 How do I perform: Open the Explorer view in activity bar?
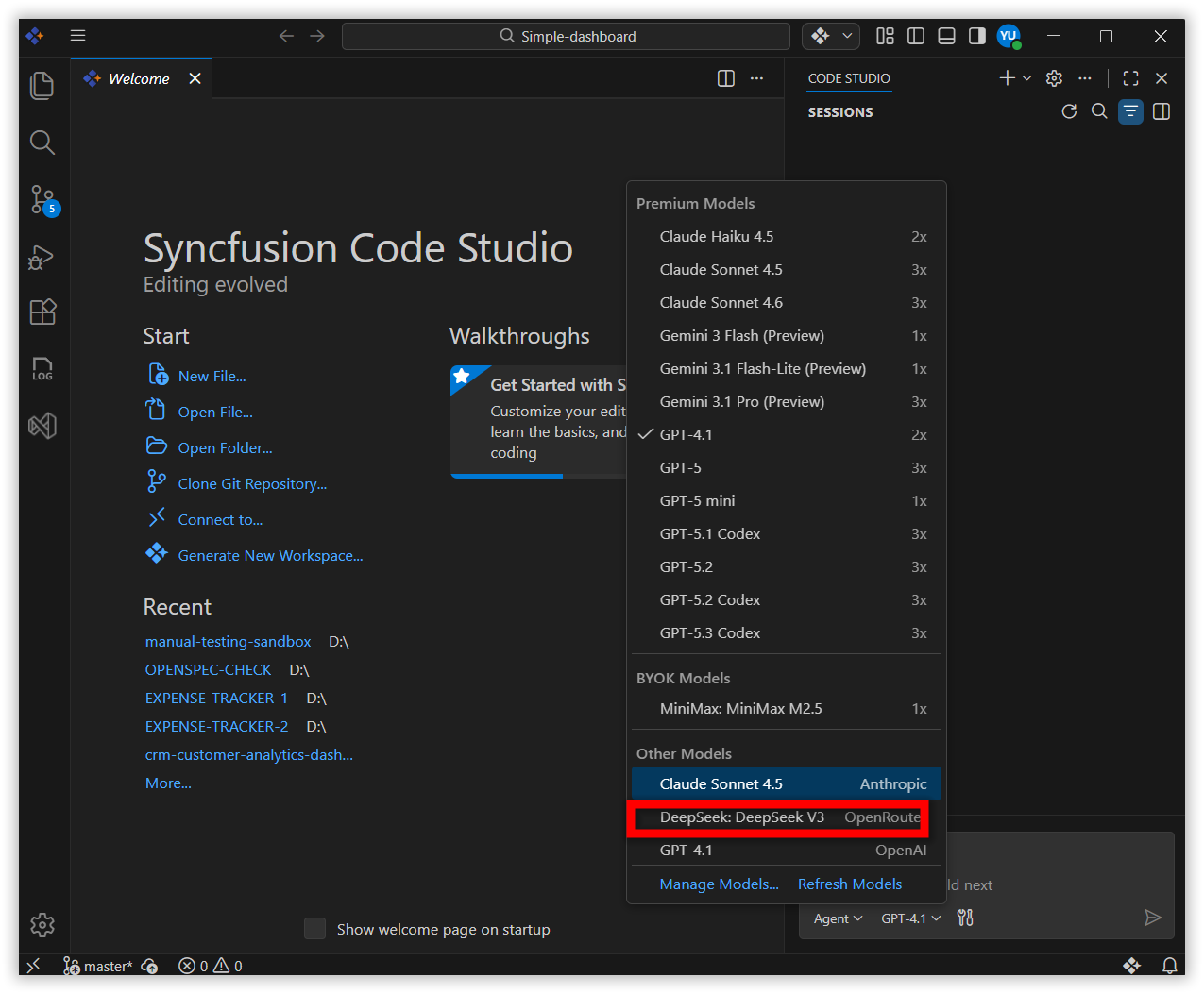click(42, 85)
